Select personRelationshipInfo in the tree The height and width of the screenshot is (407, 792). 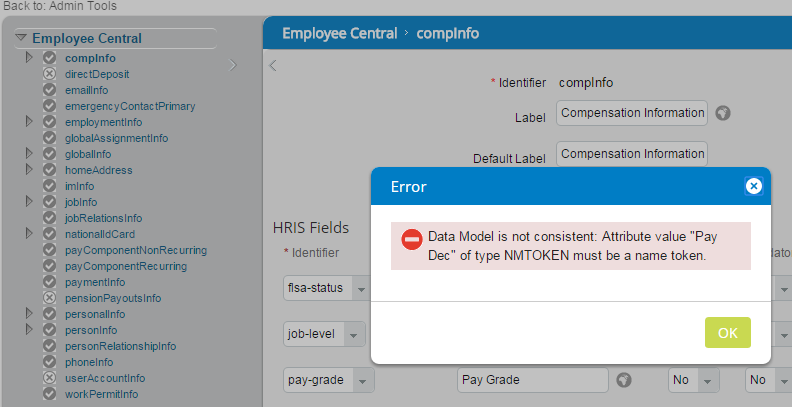point(120,346)
